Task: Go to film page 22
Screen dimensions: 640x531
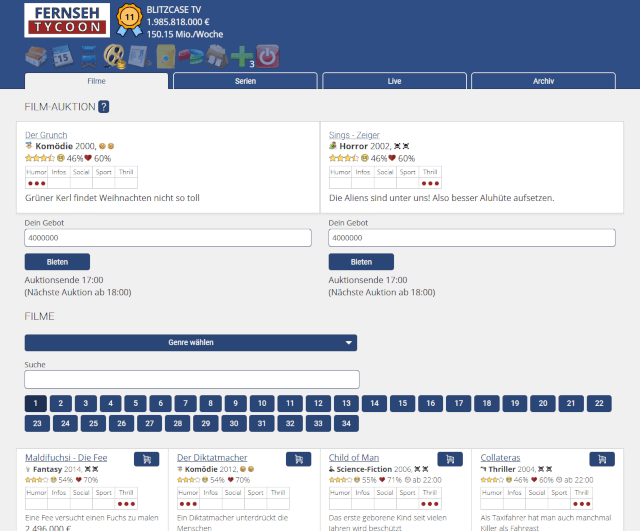Action: coord(599,403)
